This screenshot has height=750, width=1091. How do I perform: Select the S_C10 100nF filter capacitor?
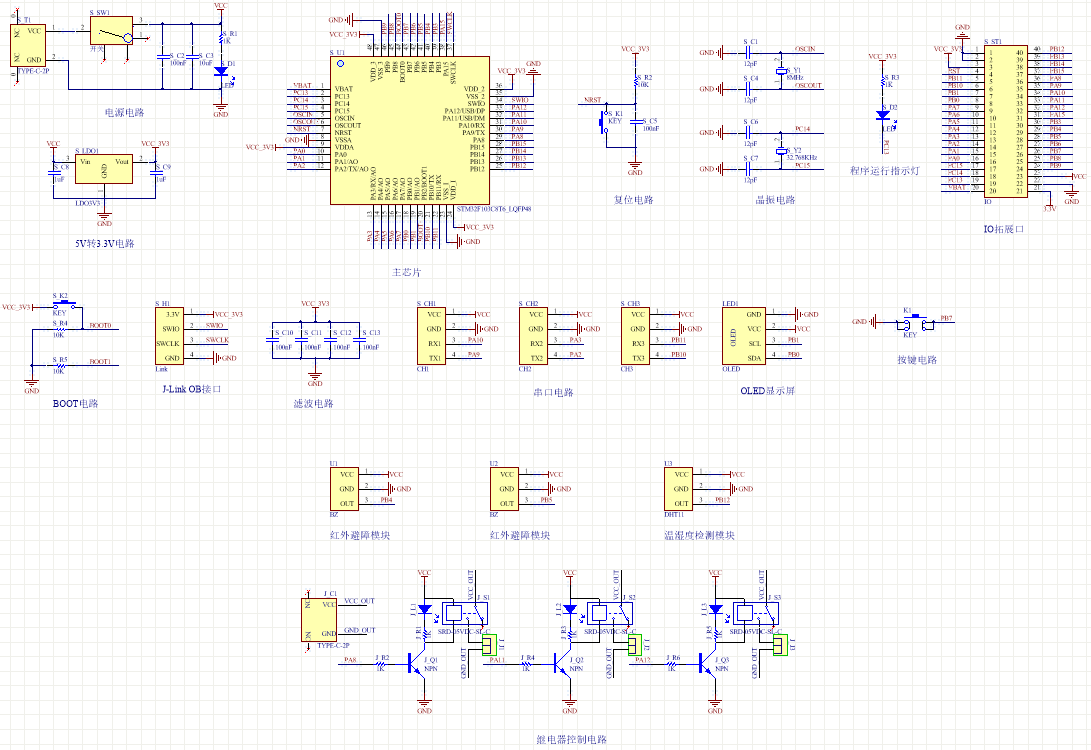point(273,340)
